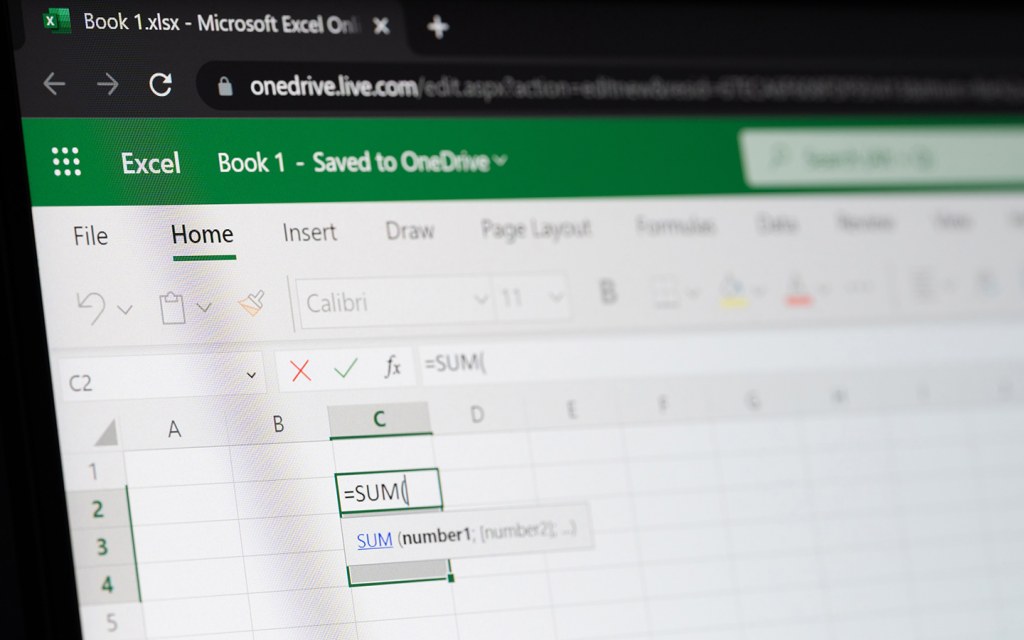The width and height of the screenshot is (1024, 640).
Task: Switch to the Insert tab
Action: point(310,232)
